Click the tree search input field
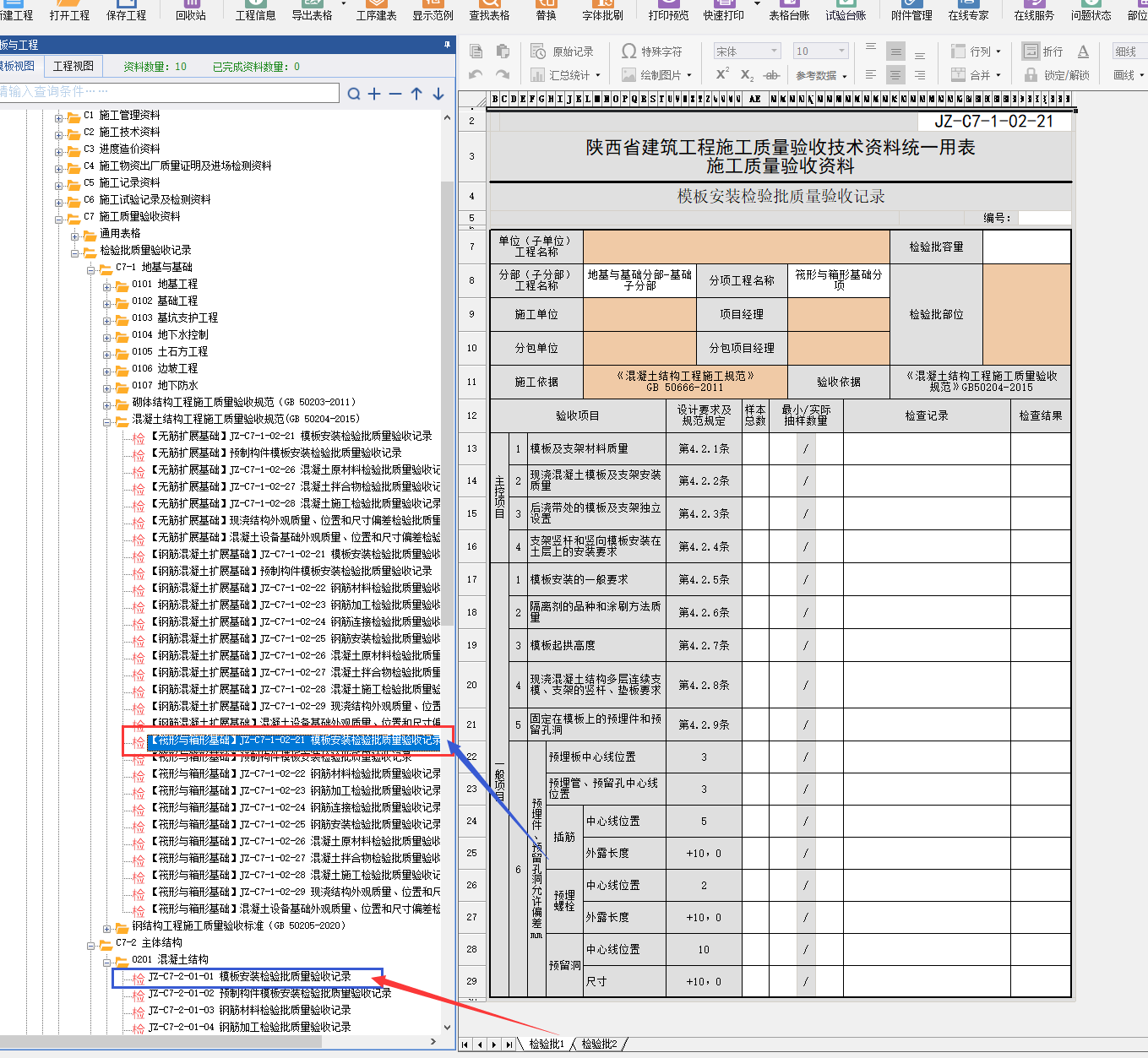 tap(169, 91)
